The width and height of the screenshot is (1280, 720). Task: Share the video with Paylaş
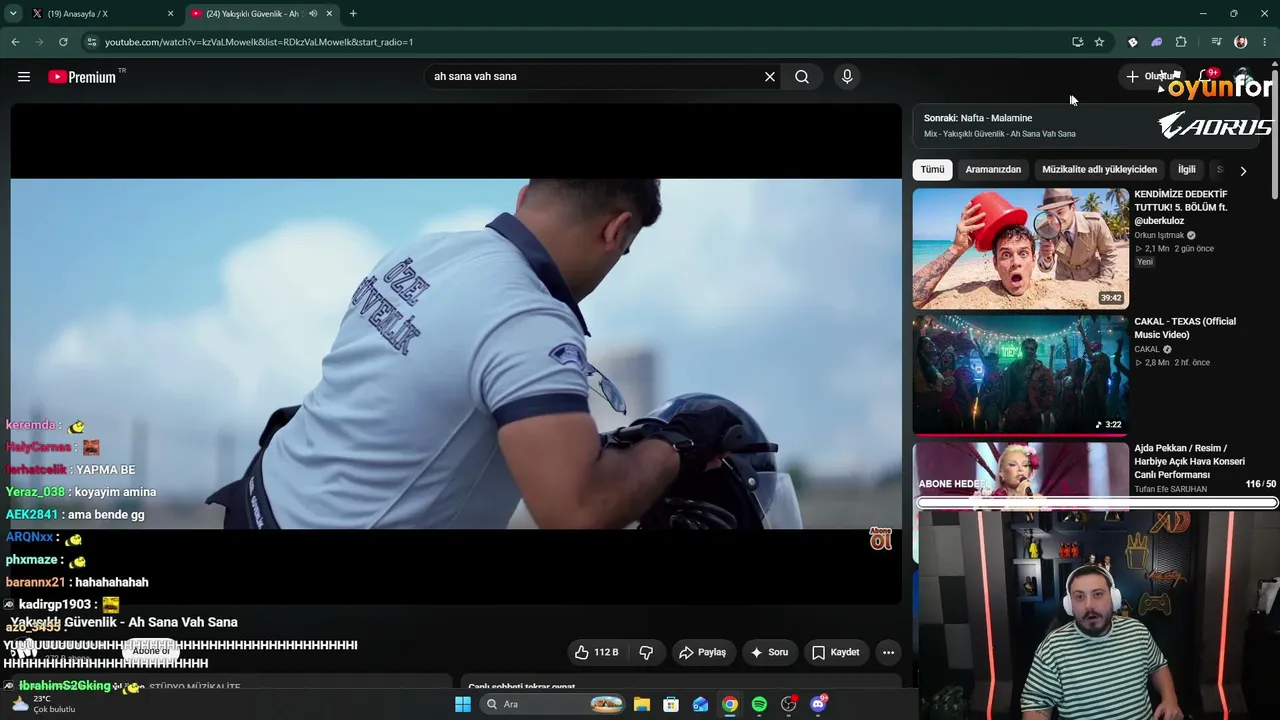(x=703, y=652)
